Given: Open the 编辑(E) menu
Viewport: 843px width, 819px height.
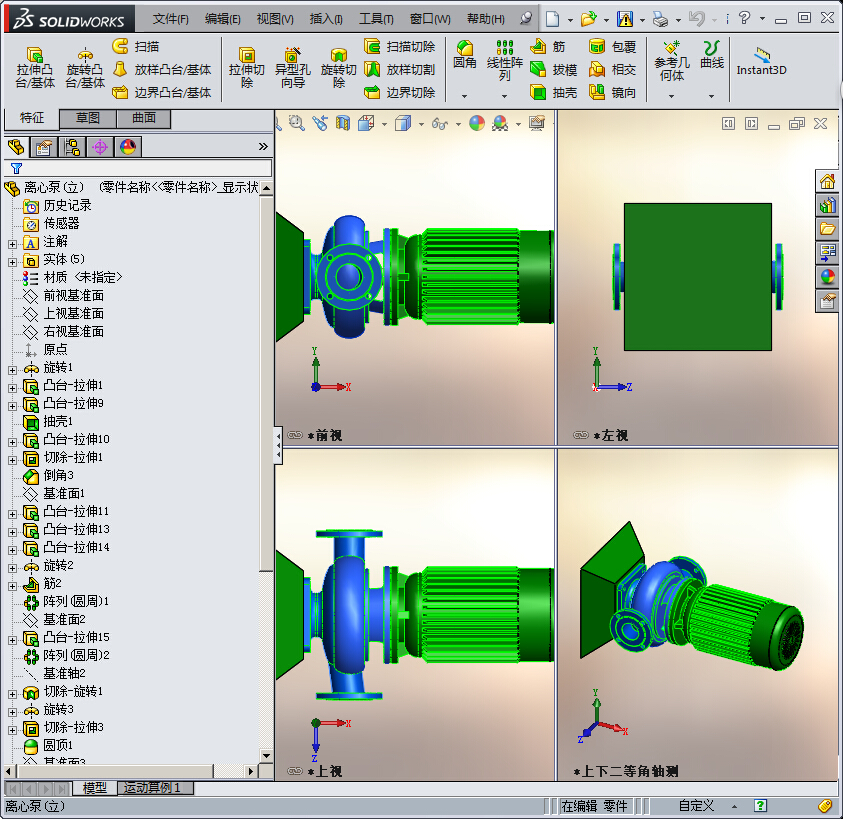Looking at the screenshot, I should pos(223,19).
